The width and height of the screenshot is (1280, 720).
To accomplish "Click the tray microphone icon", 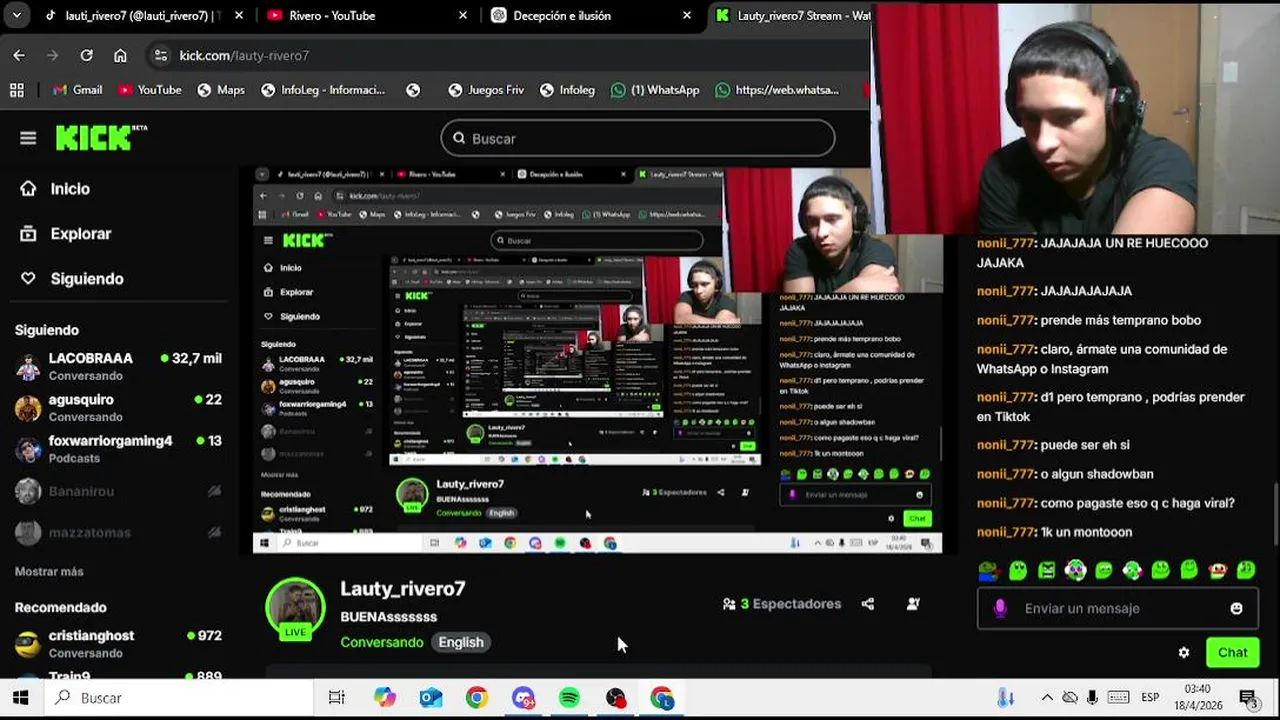I will [1093, 698].
